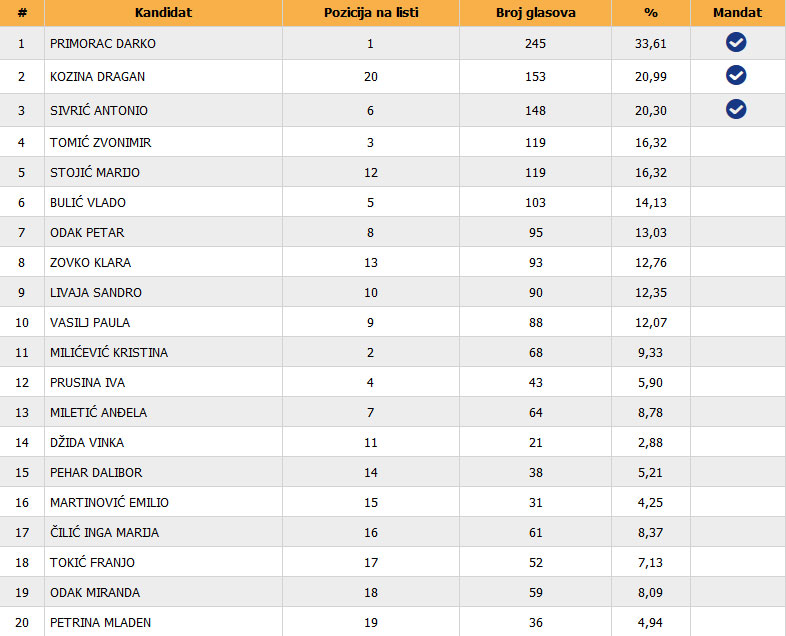Click the Broj glasova column header
This screenshot has width=786, height=636.
[x=535, y=13]
